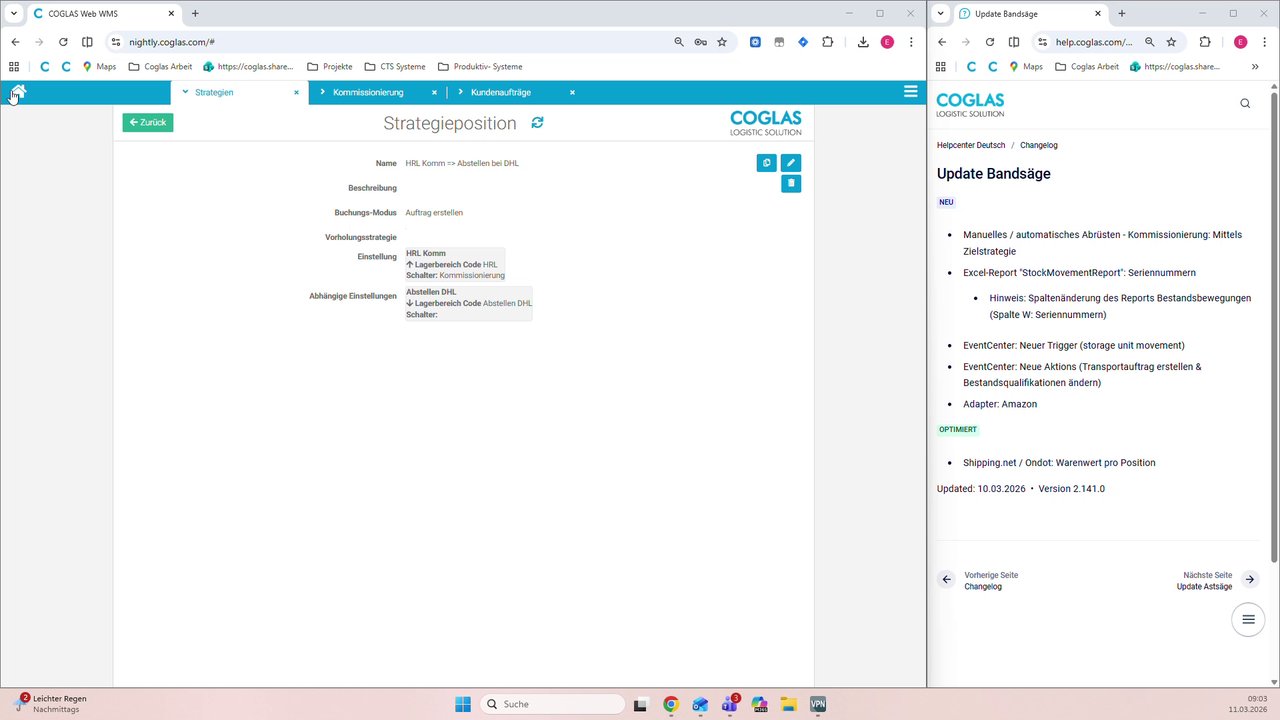Open downloads in the left browser window
Image resolution: width=1280 pixels, height=720 pixels.
[x=863, y=42]
